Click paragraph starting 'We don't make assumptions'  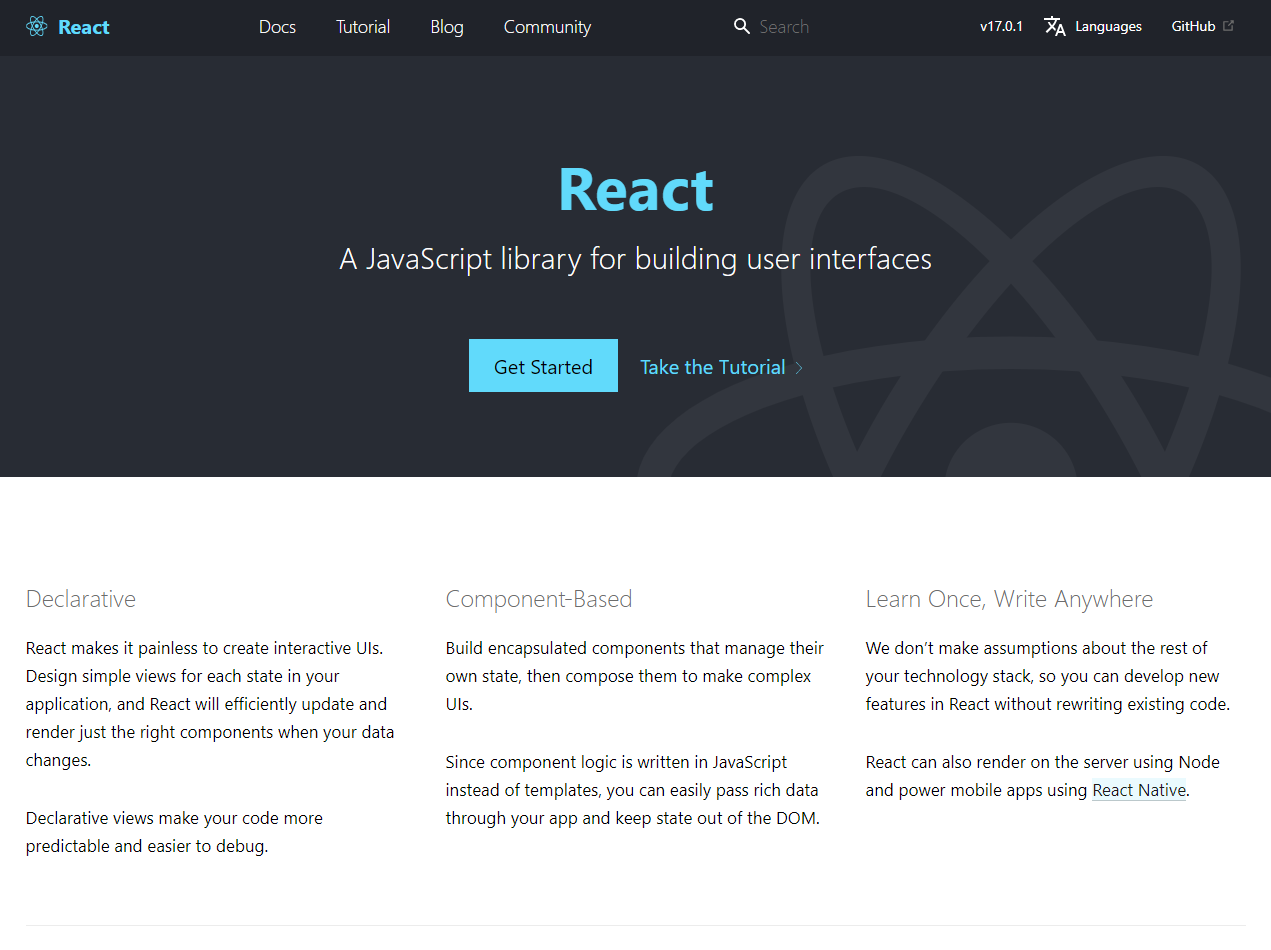click(1048, 676)
